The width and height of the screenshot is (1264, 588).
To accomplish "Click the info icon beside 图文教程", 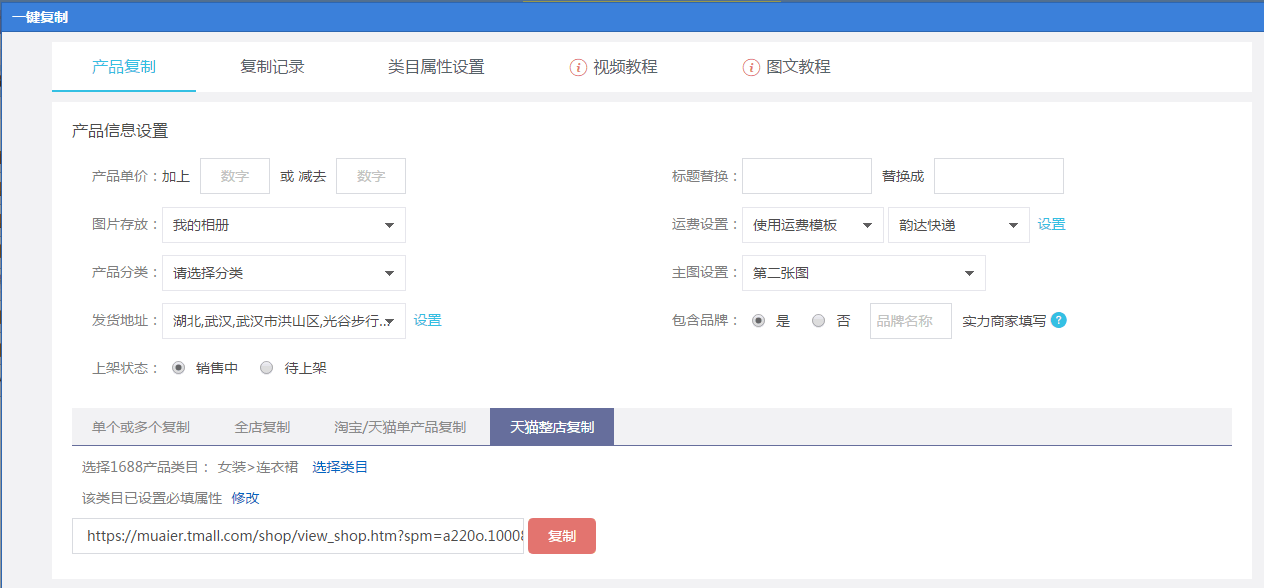I will pos(751,67).
